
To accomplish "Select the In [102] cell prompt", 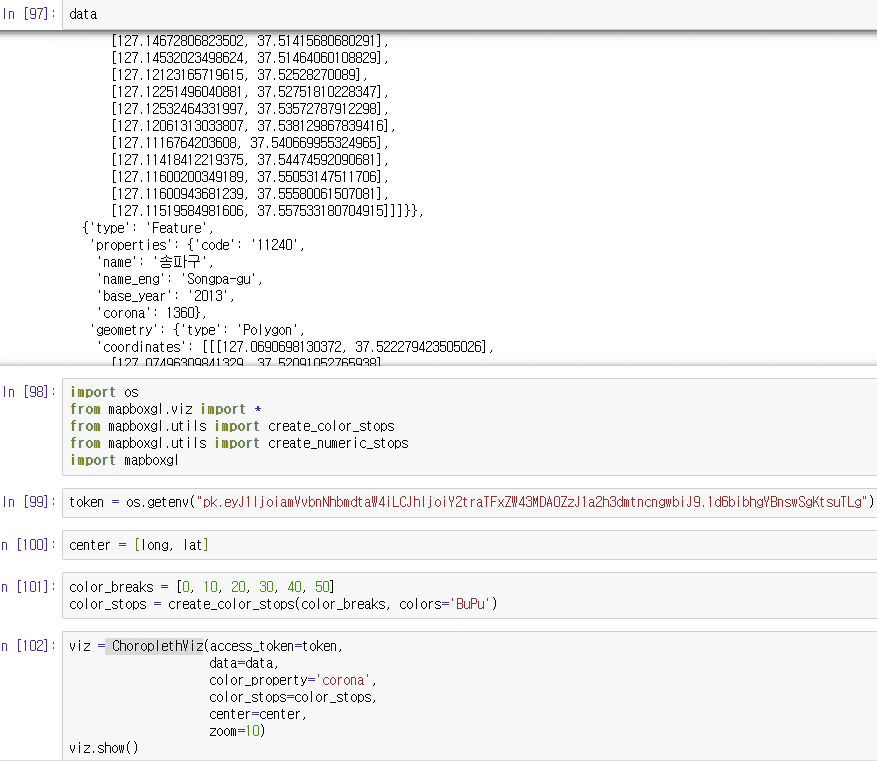I will 28,646.
